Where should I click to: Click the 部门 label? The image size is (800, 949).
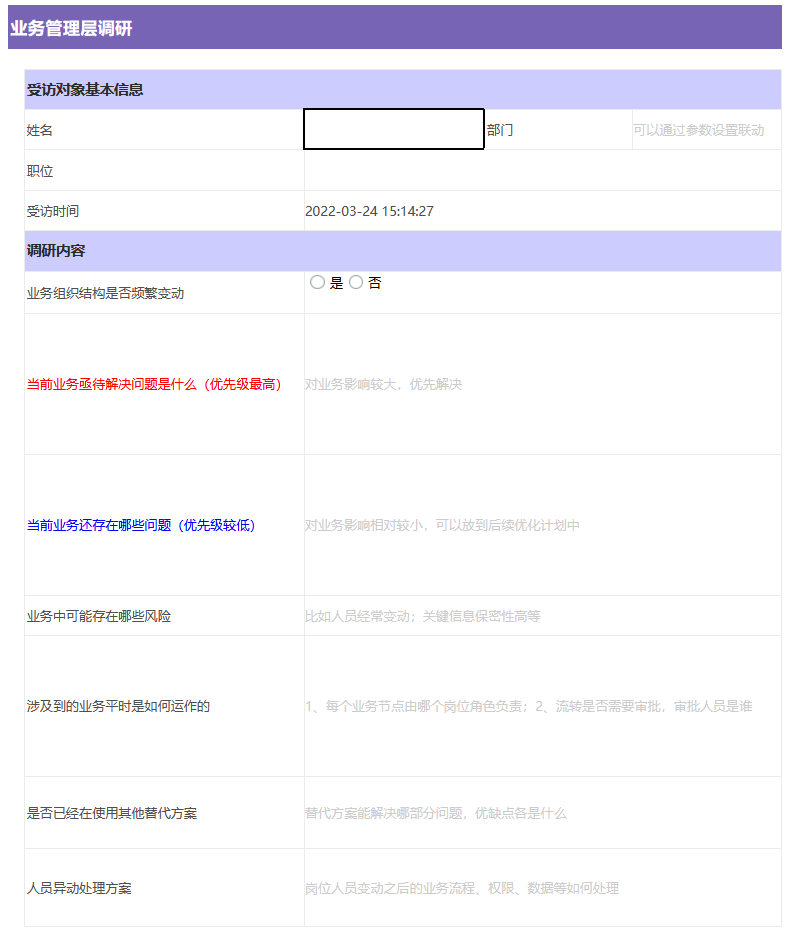pyautogui.click(x=500, y=130)
